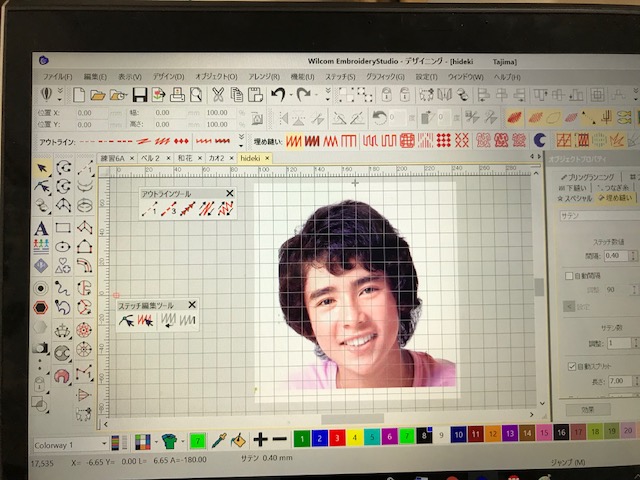The image size is (640, 480).
Task: Click the 効果 button
Action: (x=588, y=408)
